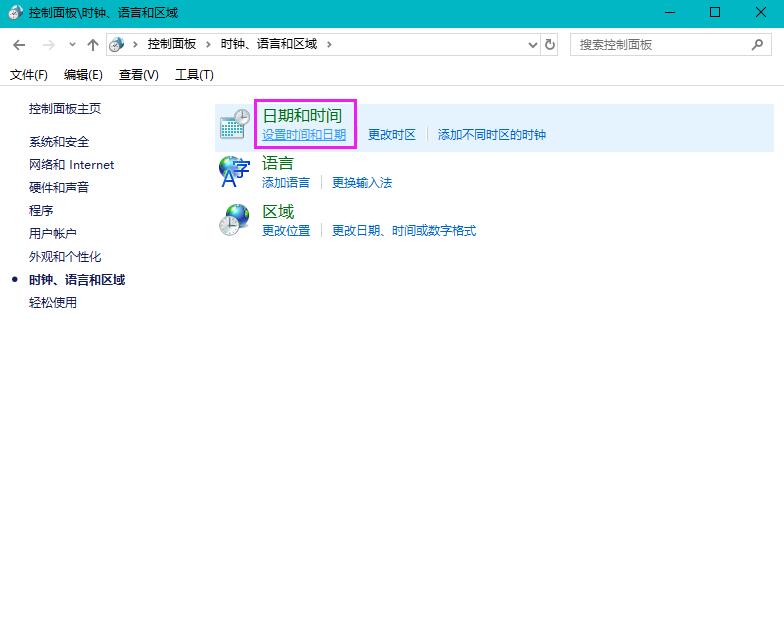The width and height of the screenshot is (784, 628).
Task: Open 用户帐户 category
Action: click(x=52, y=234)
